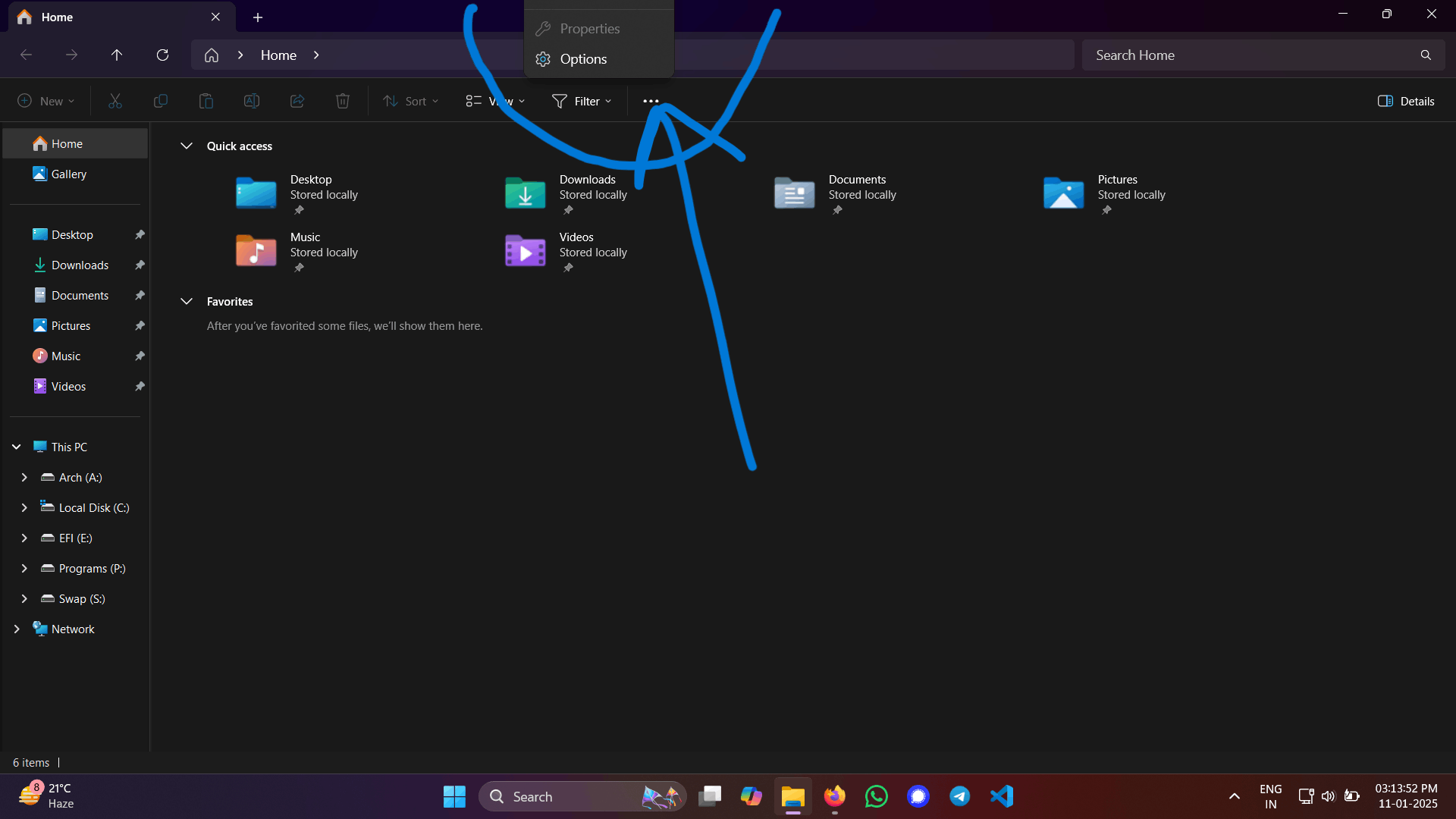Click the Search Home input field

coord(1251,55)
